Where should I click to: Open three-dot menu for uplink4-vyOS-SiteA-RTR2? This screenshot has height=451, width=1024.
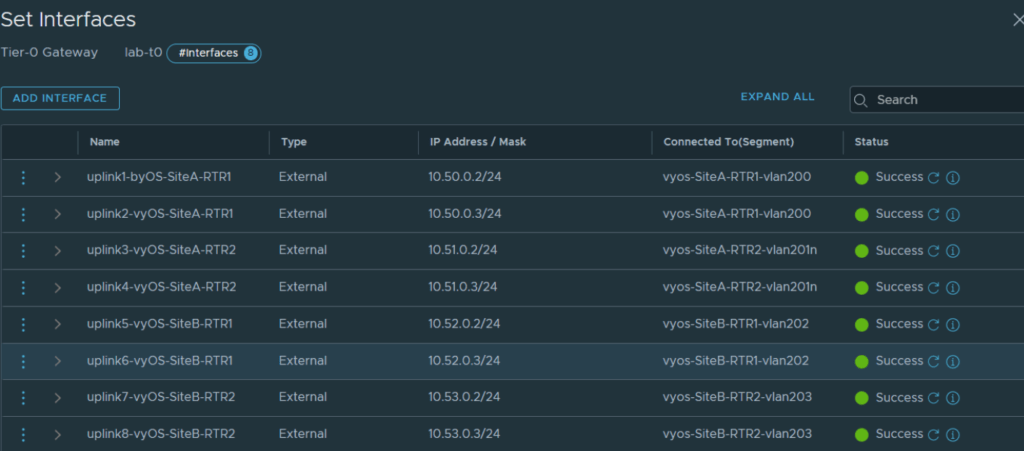click(24, 287)
